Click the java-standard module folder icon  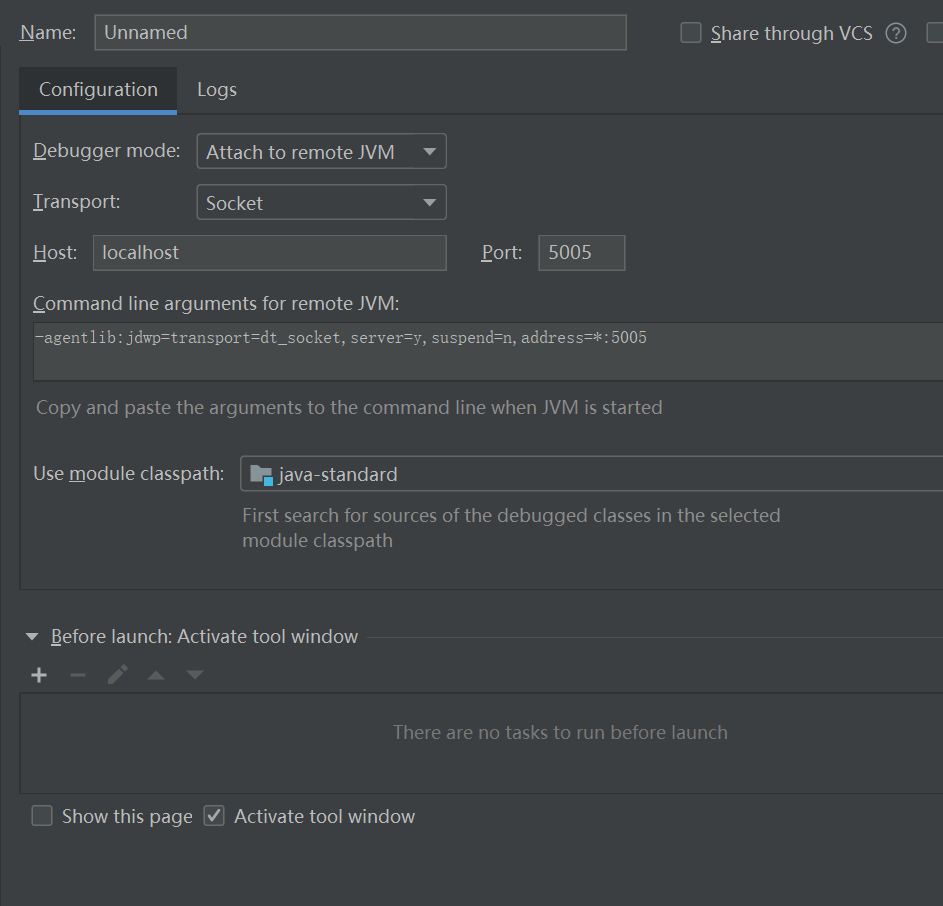[261, 474]
